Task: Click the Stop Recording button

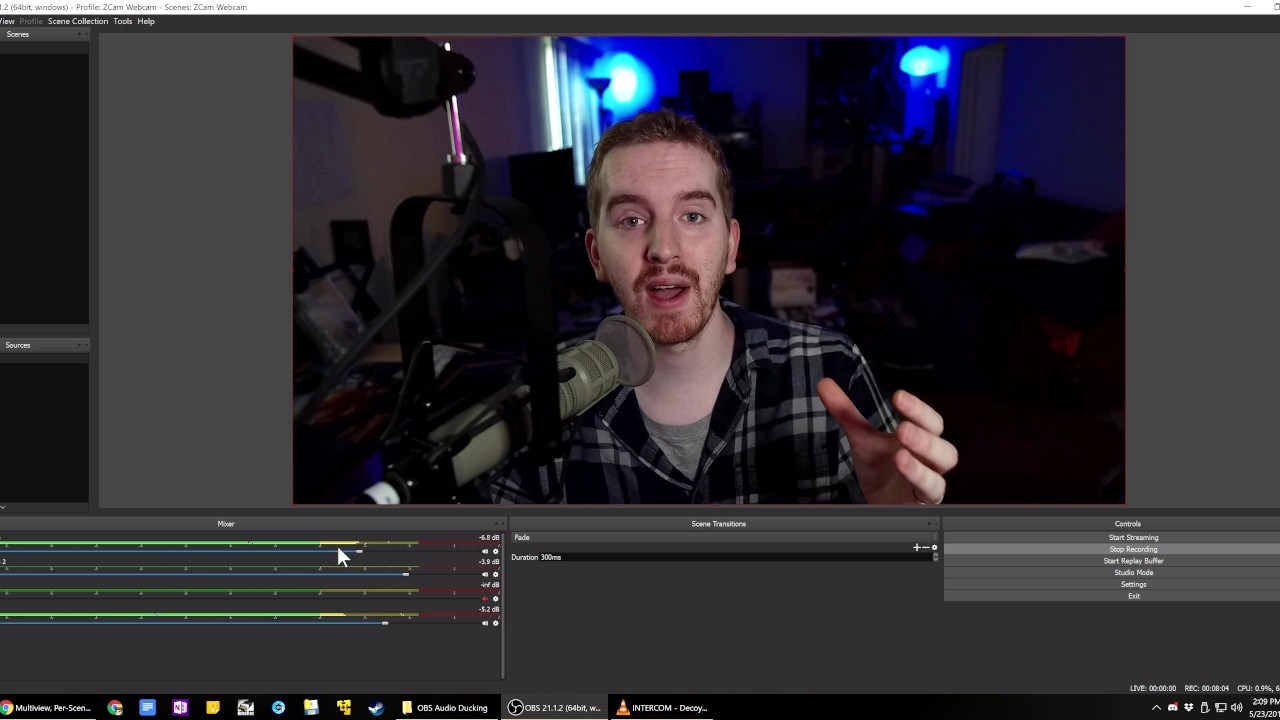Action: tap(1133, 549)
